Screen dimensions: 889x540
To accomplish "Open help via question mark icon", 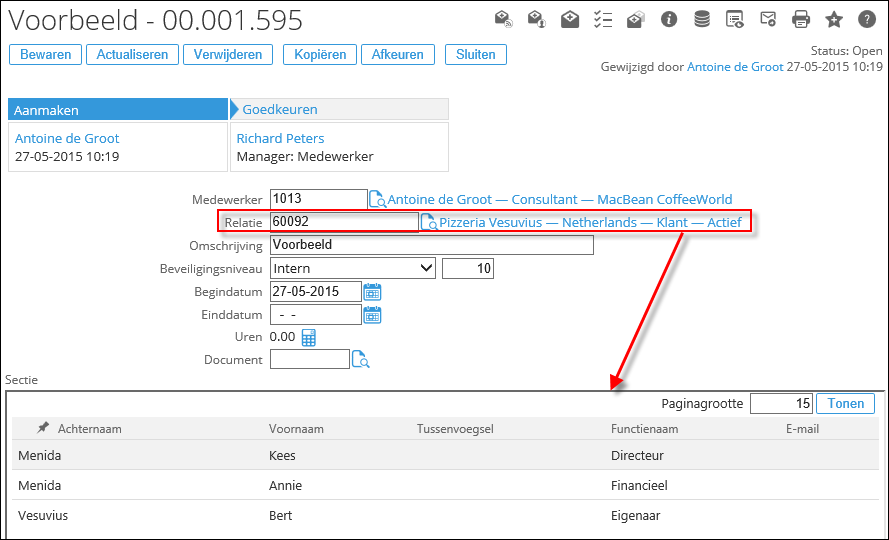I will click(x=866, y=19).
